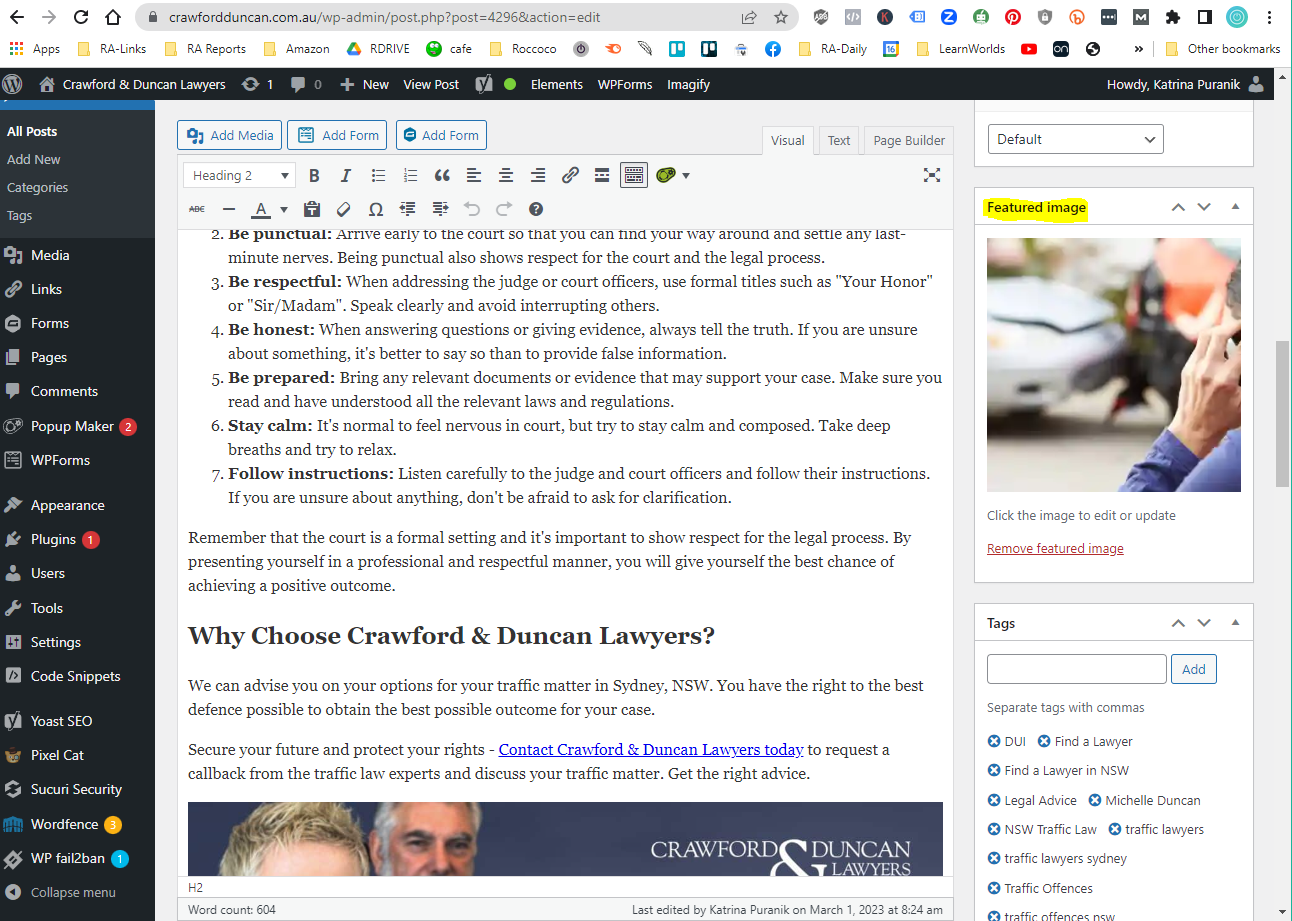Image resolution: width=1292 pixels, height=921 pixels.
Task: Select the Italic formatting icon
Action: pyautogui.click(x=346, y=174)
